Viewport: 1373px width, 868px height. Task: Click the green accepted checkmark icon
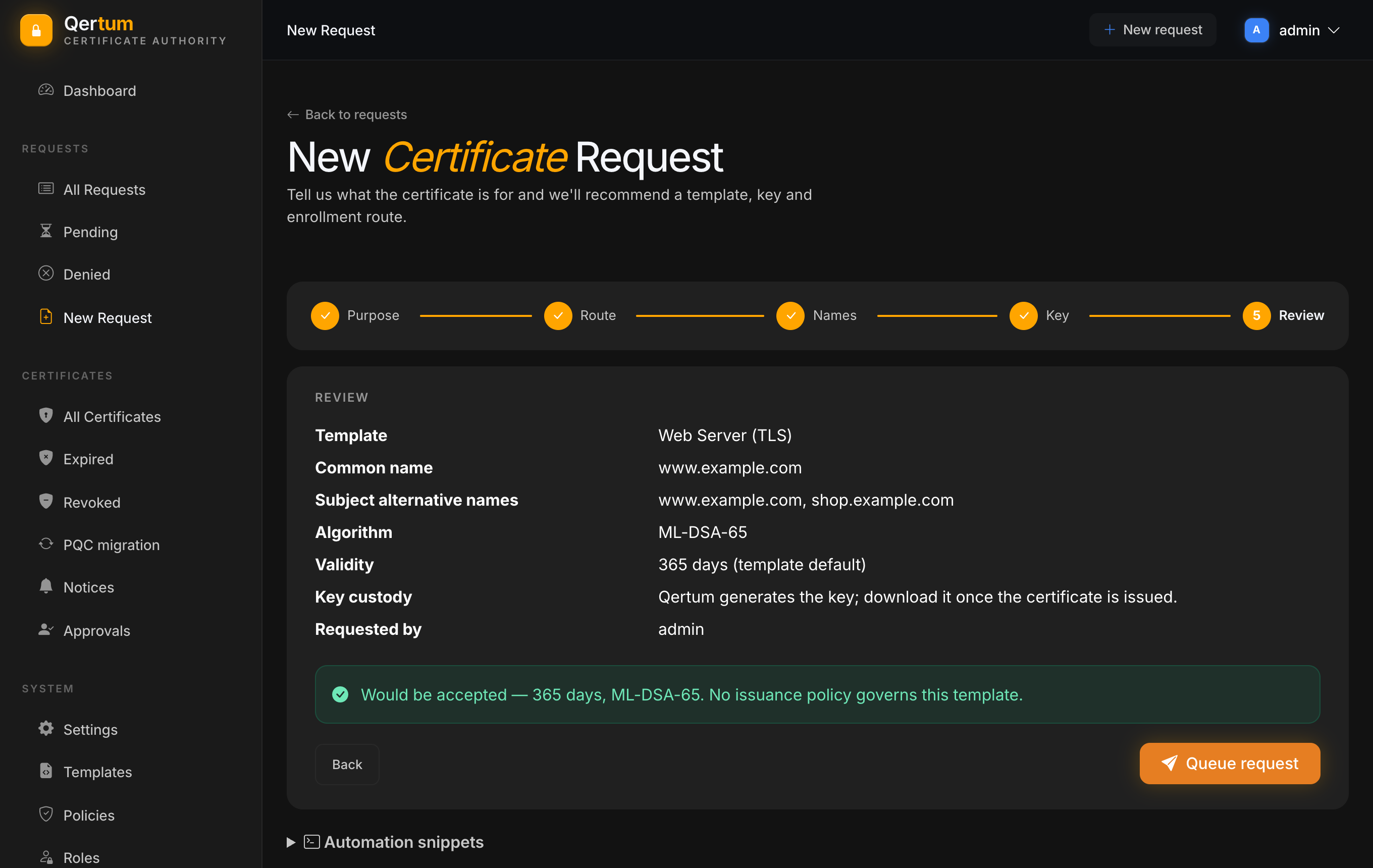click(x=340, y=694)
